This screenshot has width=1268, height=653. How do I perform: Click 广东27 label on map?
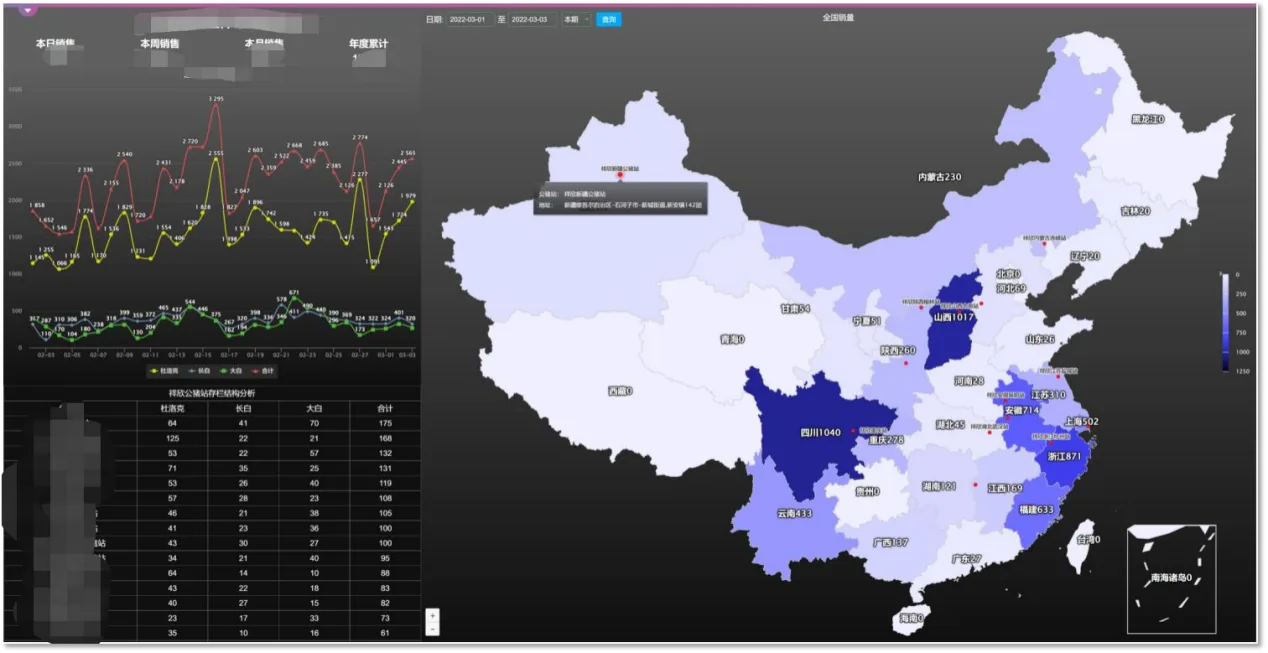click(966, 559)
